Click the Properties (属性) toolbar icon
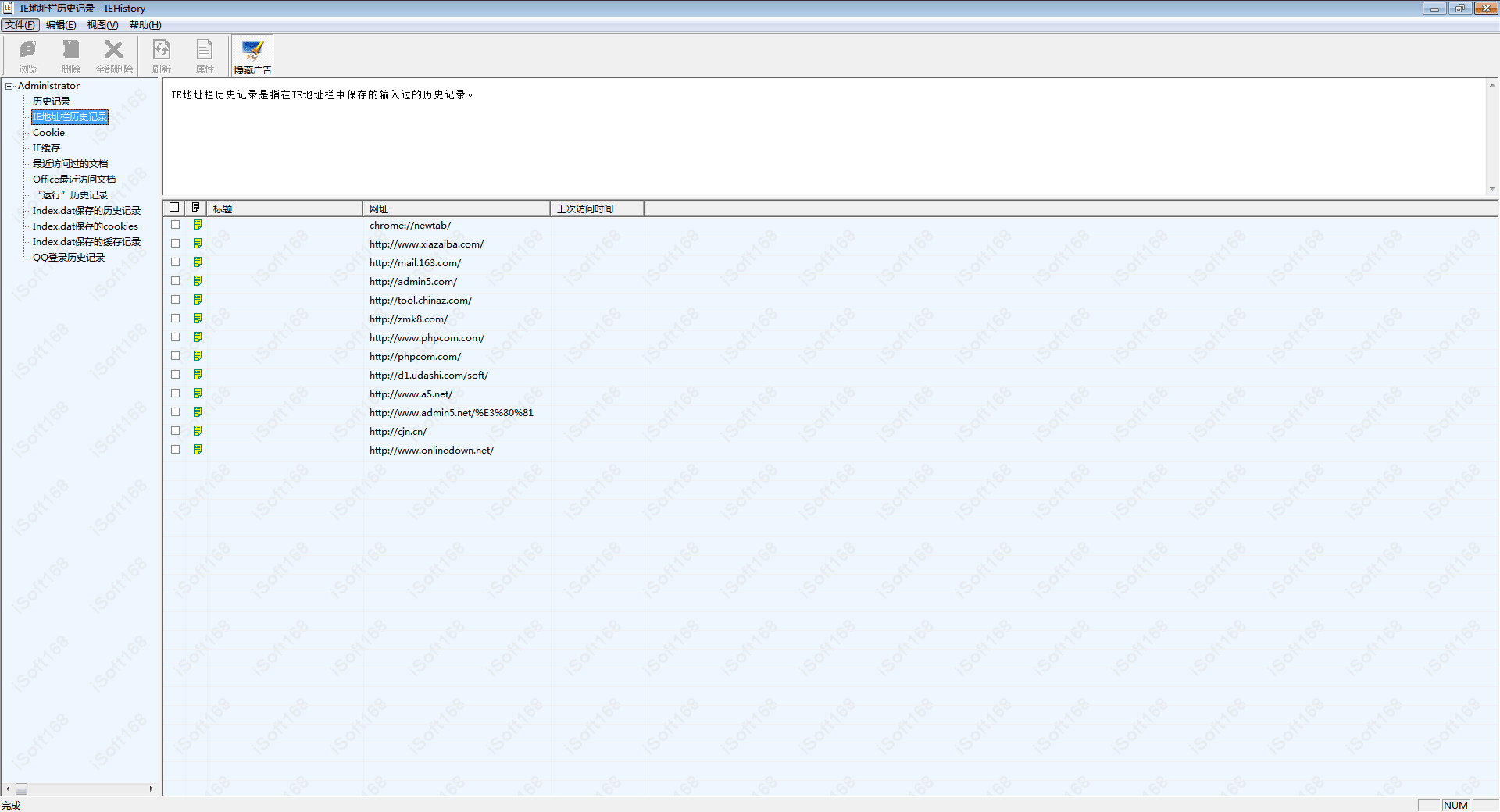The height and width of the screenshot is (812, 1500). (205, 55)
